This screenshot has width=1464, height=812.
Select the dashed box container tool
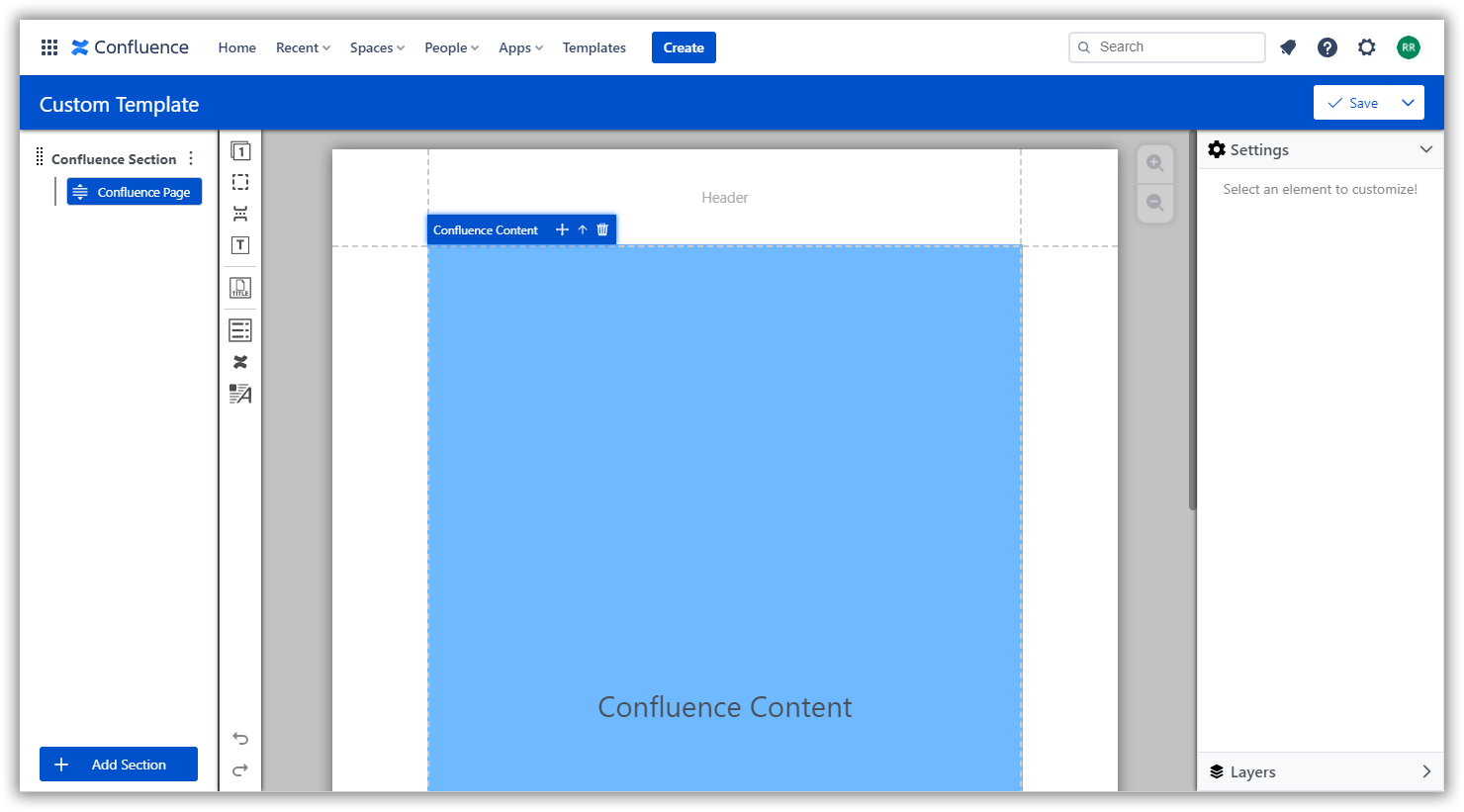coord(240,182)
